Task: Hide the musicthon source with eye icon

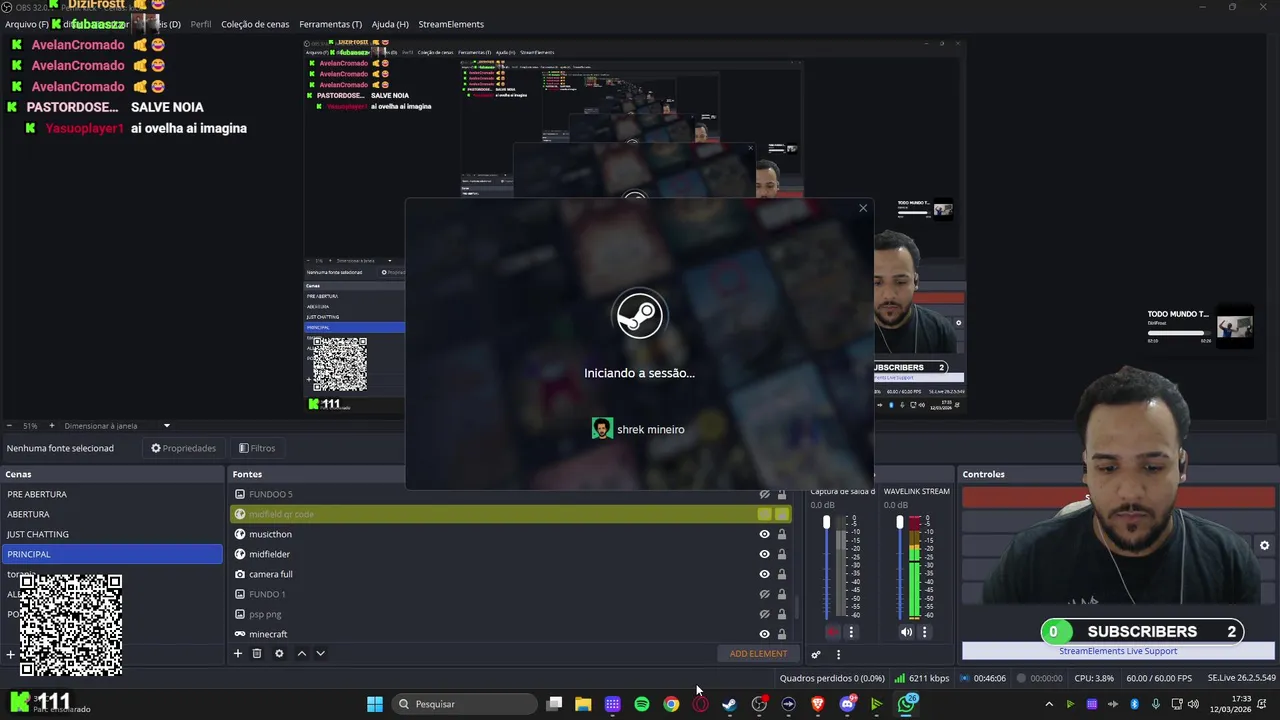Action: tap(764, 534)
